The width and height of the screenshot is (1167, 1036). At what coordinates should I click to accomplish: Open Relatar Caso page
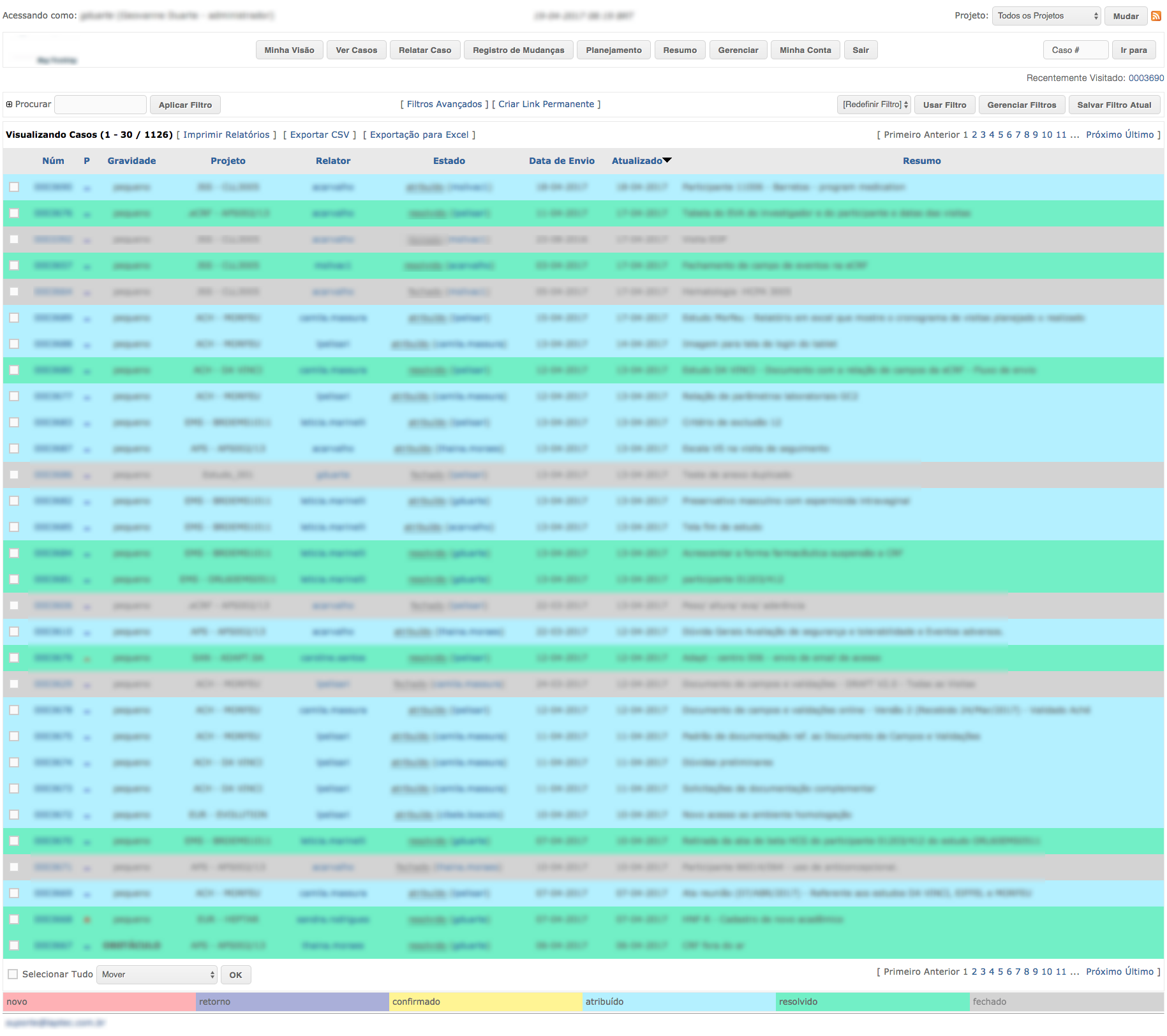point(425,50)
